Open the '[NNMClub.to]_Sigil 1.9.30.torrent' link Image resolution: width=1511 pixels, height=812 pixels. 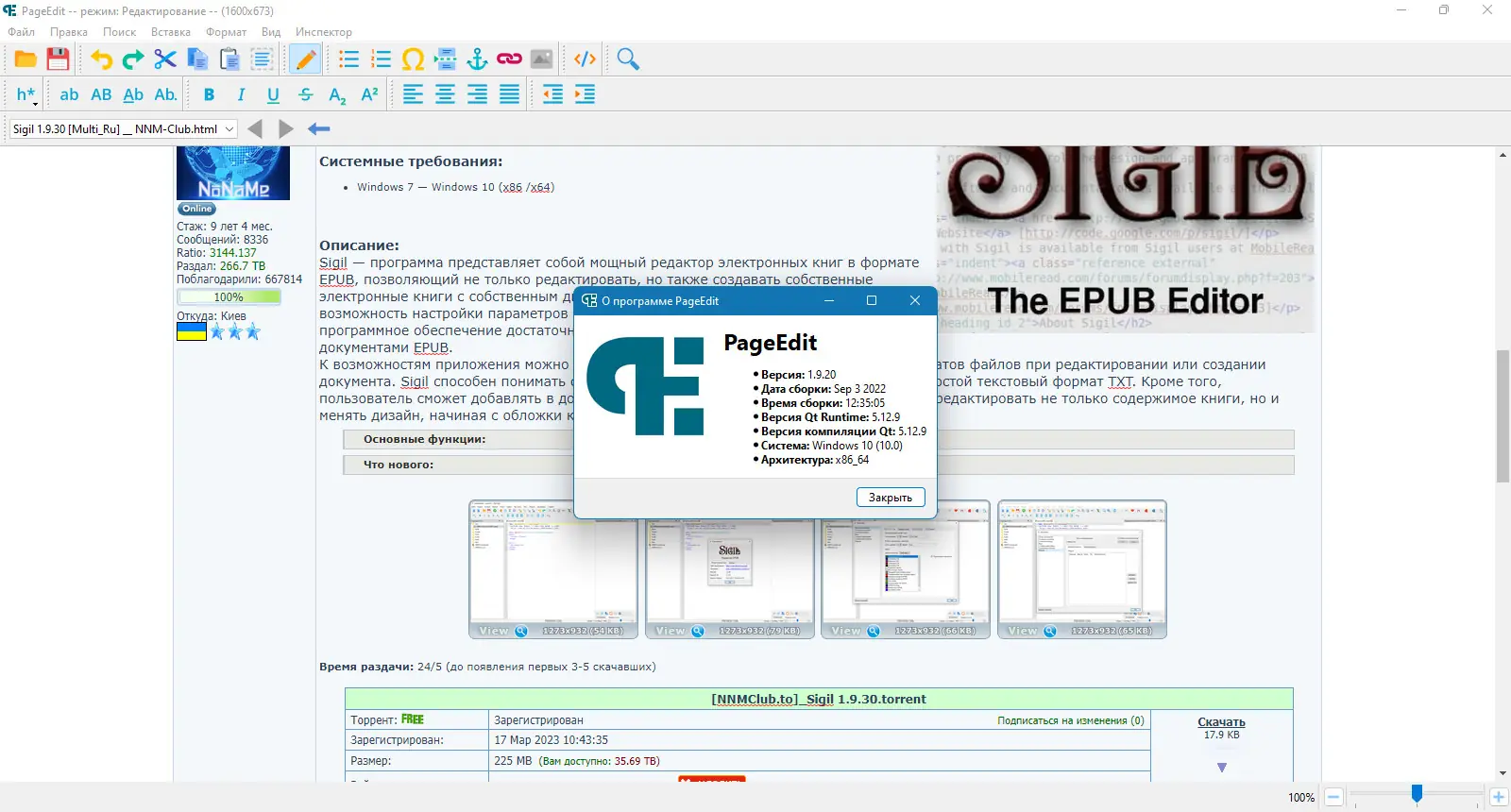click(819, 700)
